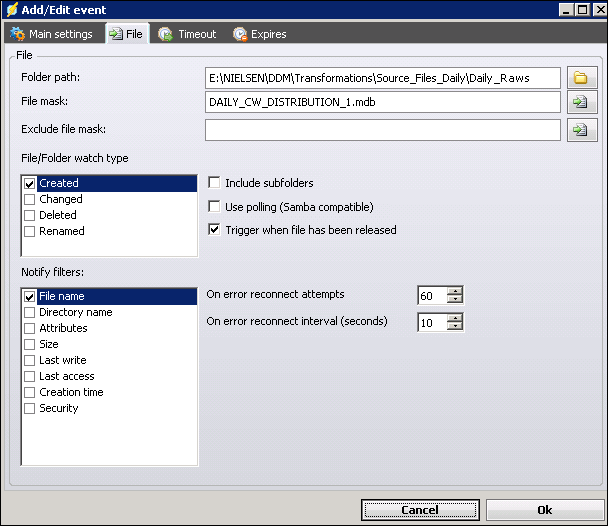
Task: Increase the reconnect attempts value
Action: click(456, 291)
